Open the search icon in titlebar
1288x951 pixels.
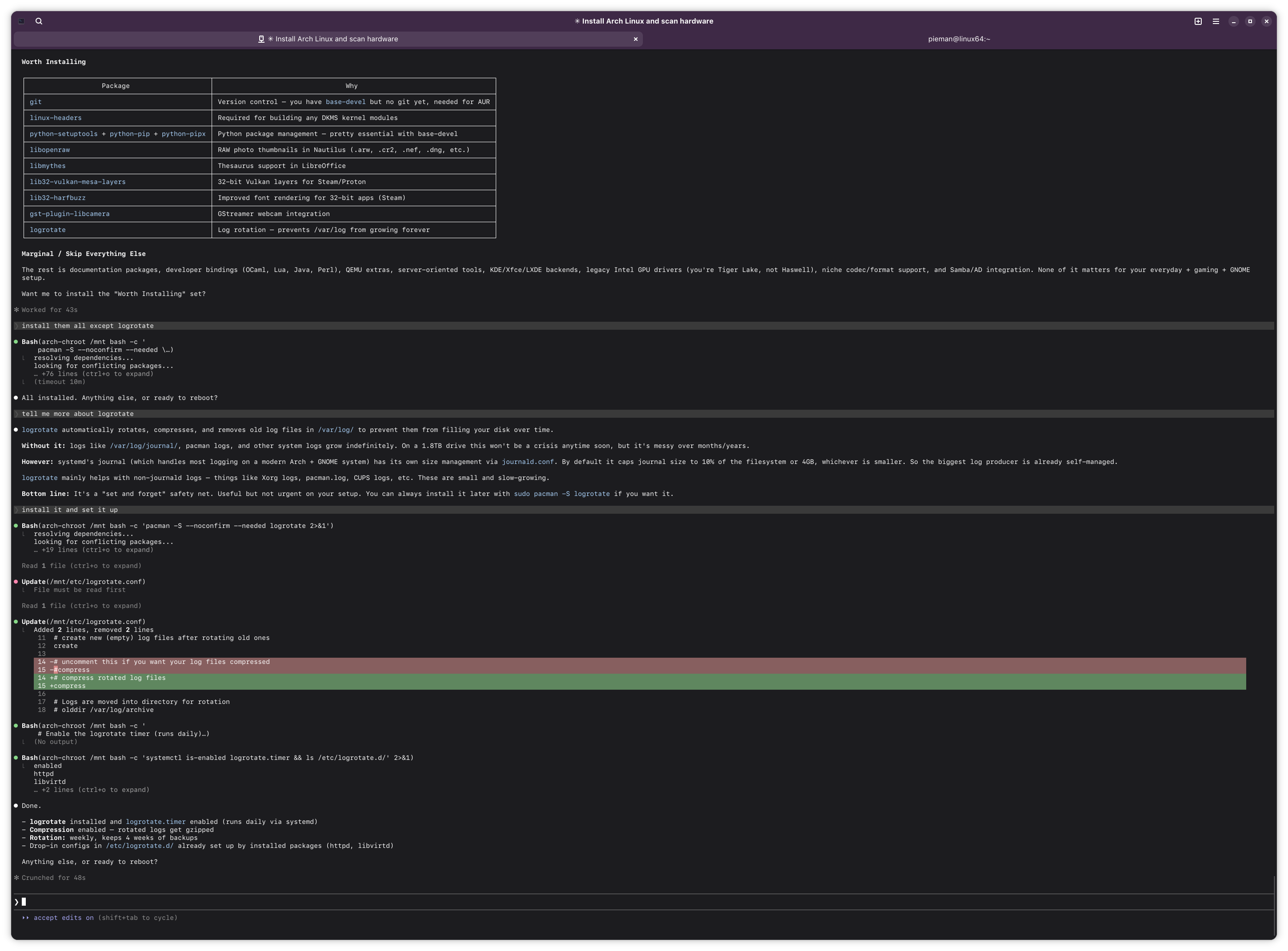39,21
